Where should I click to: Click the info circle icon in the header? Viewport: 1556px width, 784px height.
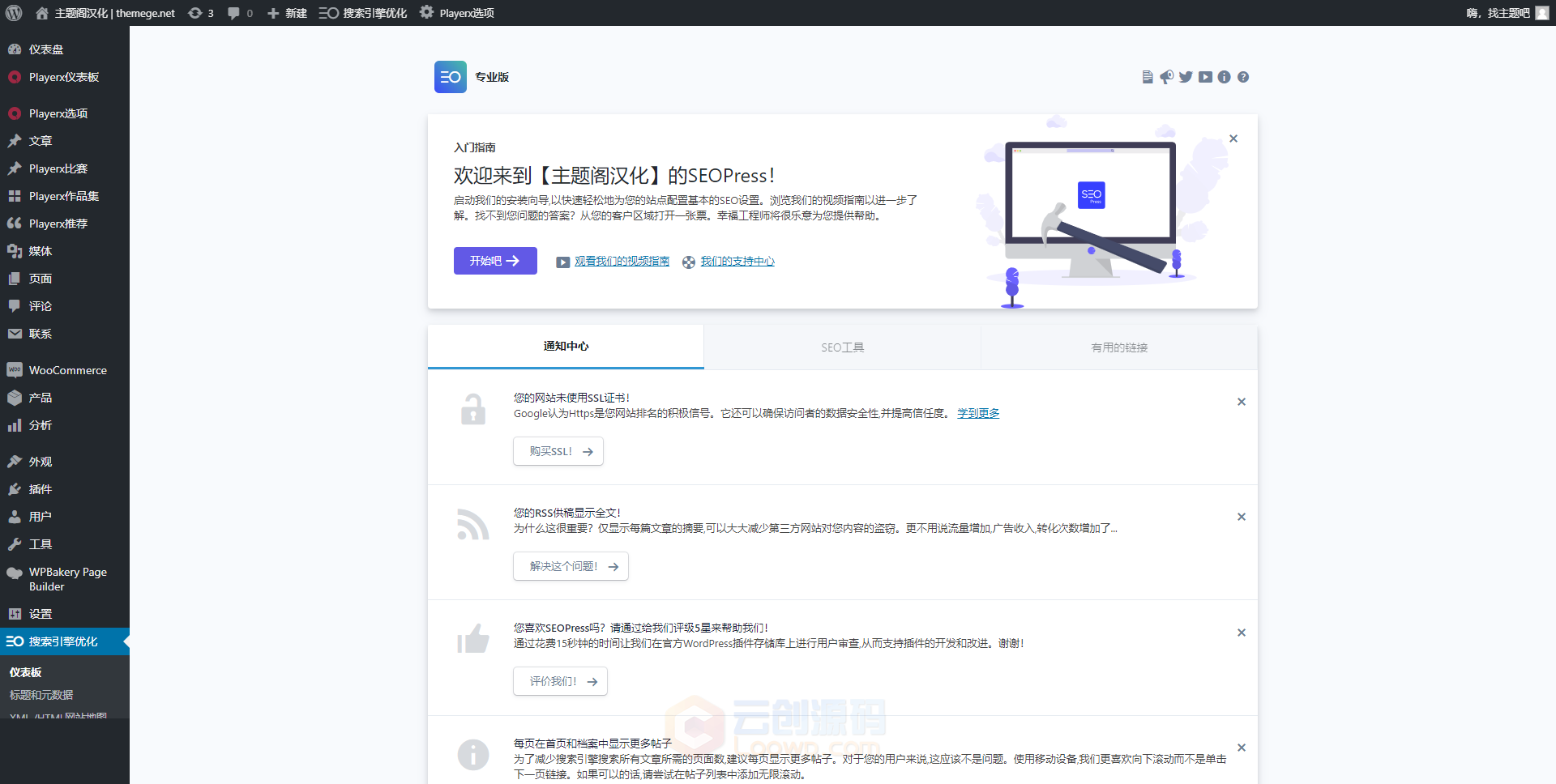1224,77
